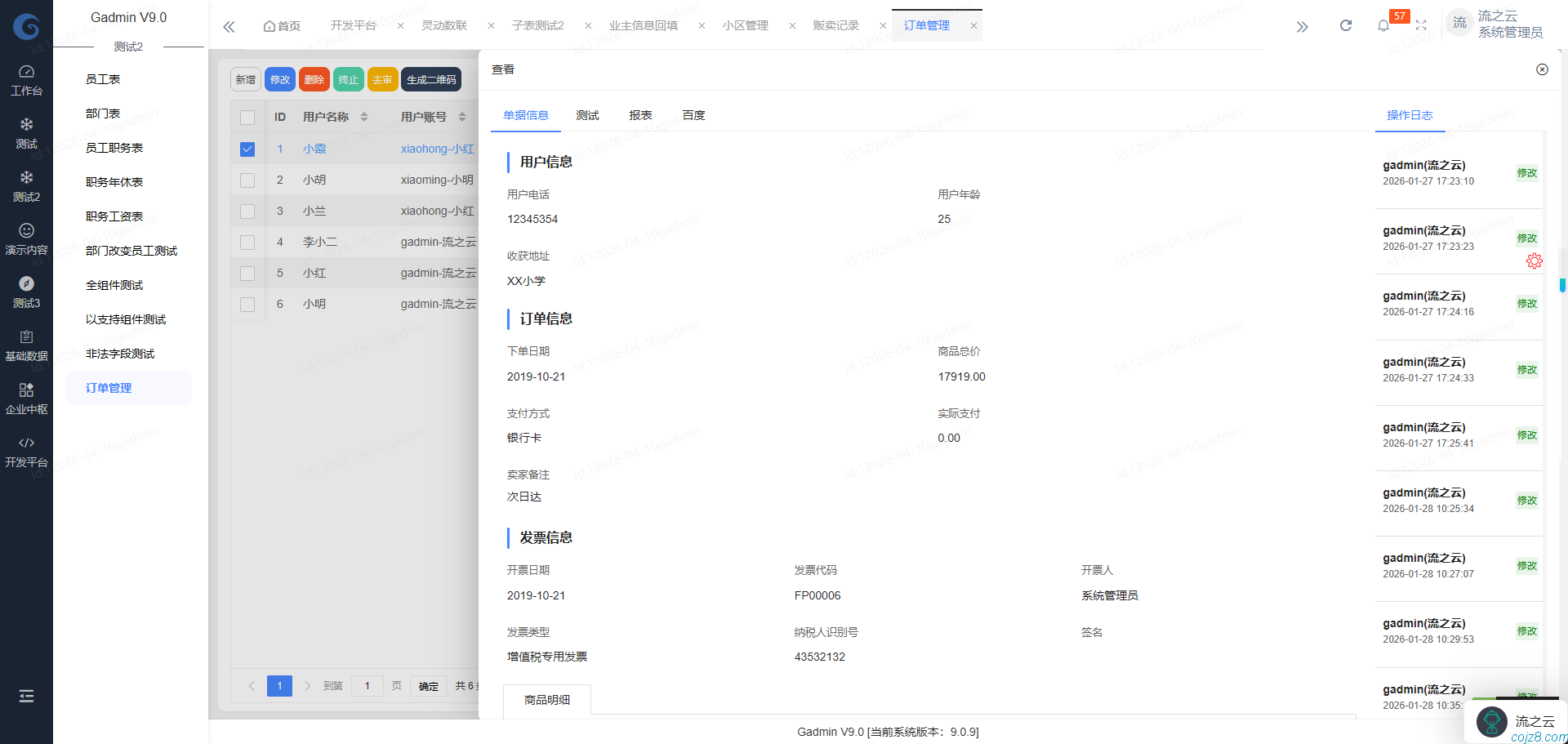The width and height of the screenshot is (1568, 744).
Task: Open 基础数据 module from the left sidebar
Action: [x=27, y=343]
